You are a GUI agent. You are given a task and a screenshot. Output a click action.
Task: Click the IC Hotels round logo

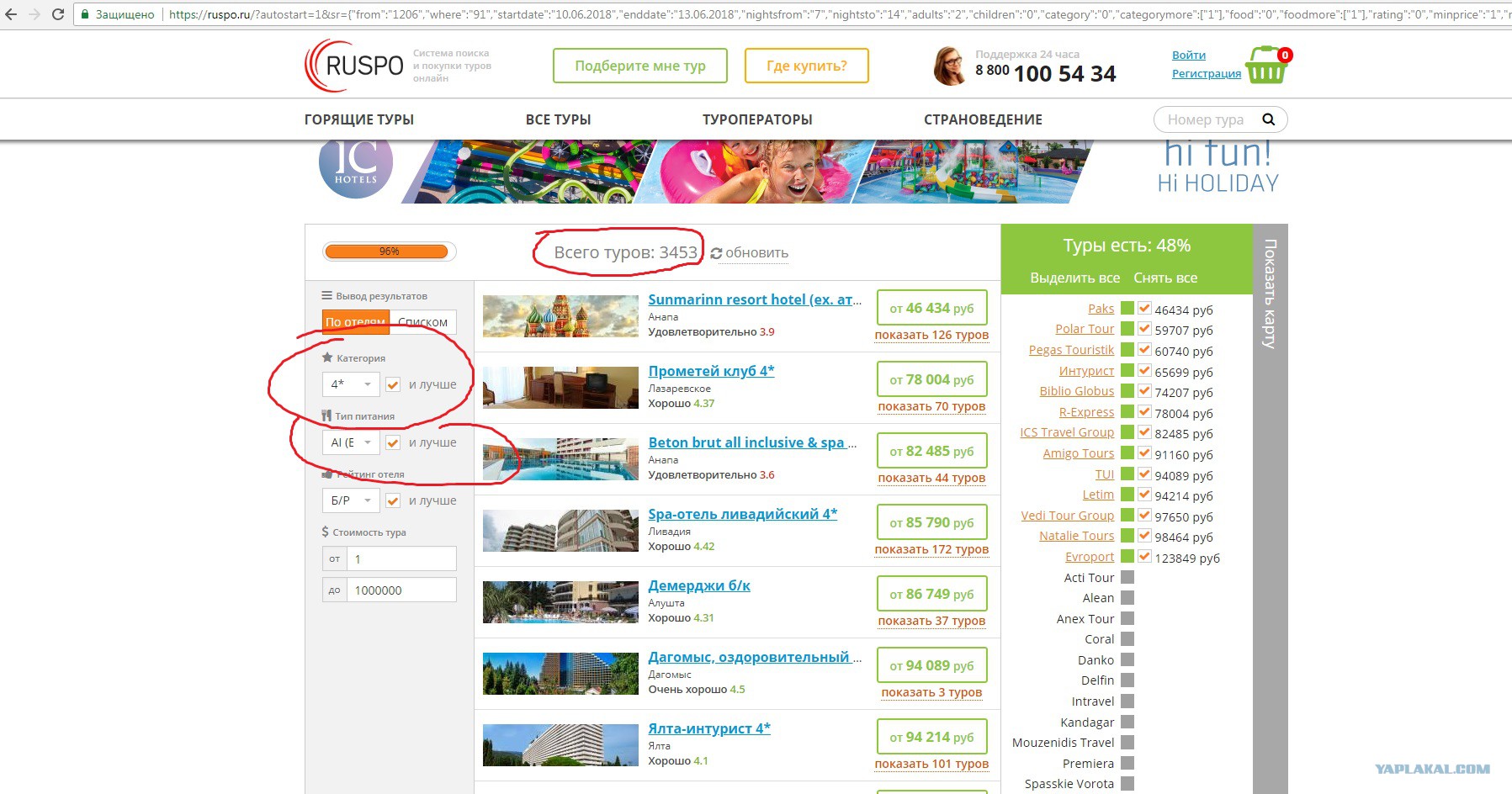(x=356, y=168)
